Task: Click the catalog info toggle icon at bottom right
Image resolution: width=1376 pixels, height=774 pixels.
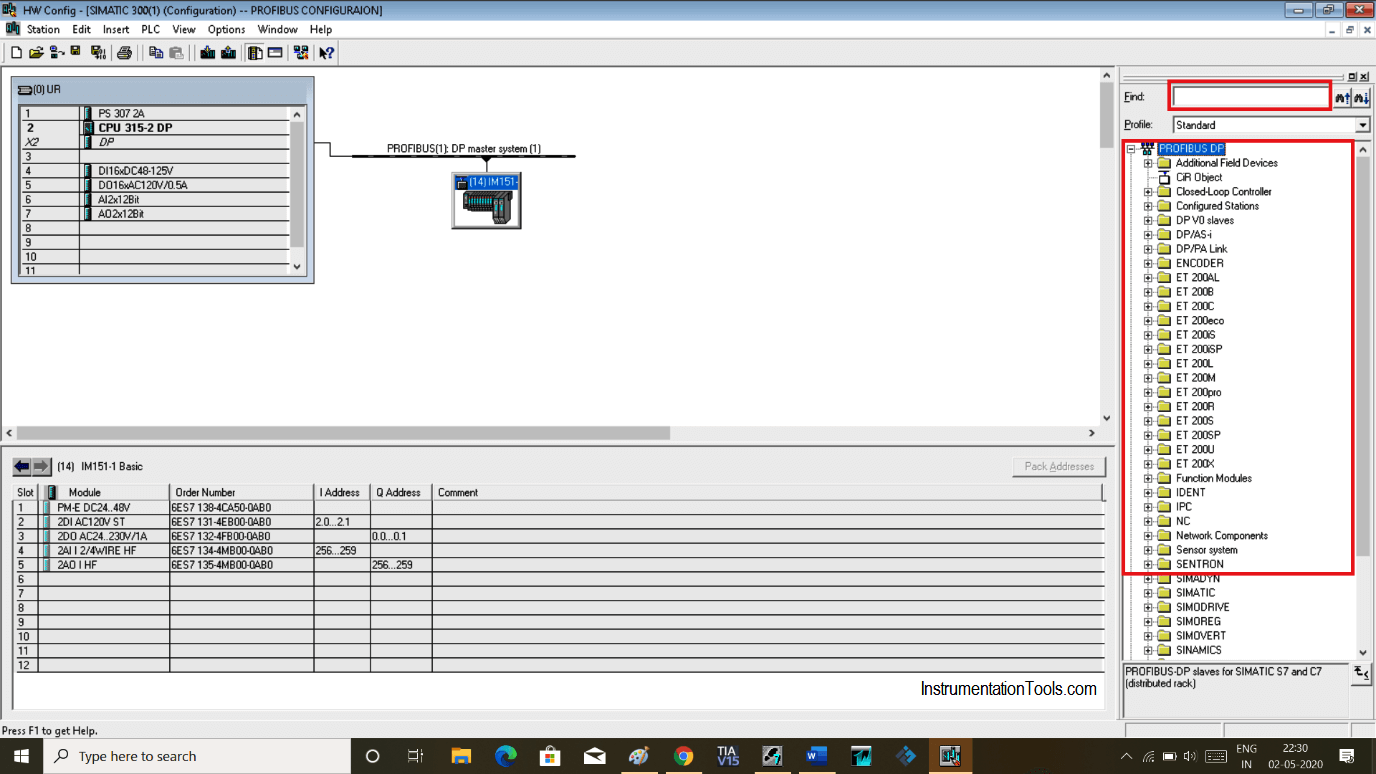Action: (1361, 673)
